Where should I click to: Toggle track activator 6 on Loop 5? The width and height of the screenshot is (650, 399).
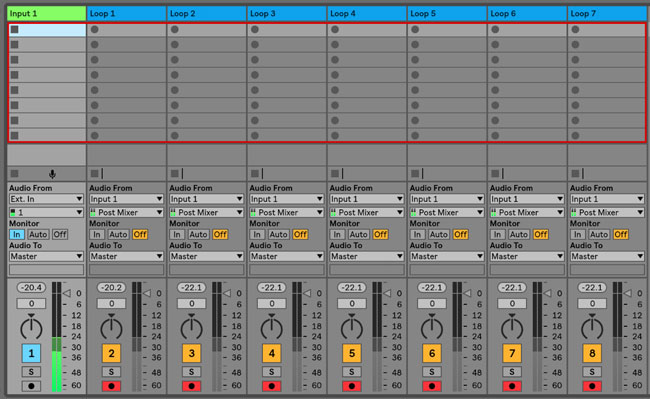tap(432, 353)
